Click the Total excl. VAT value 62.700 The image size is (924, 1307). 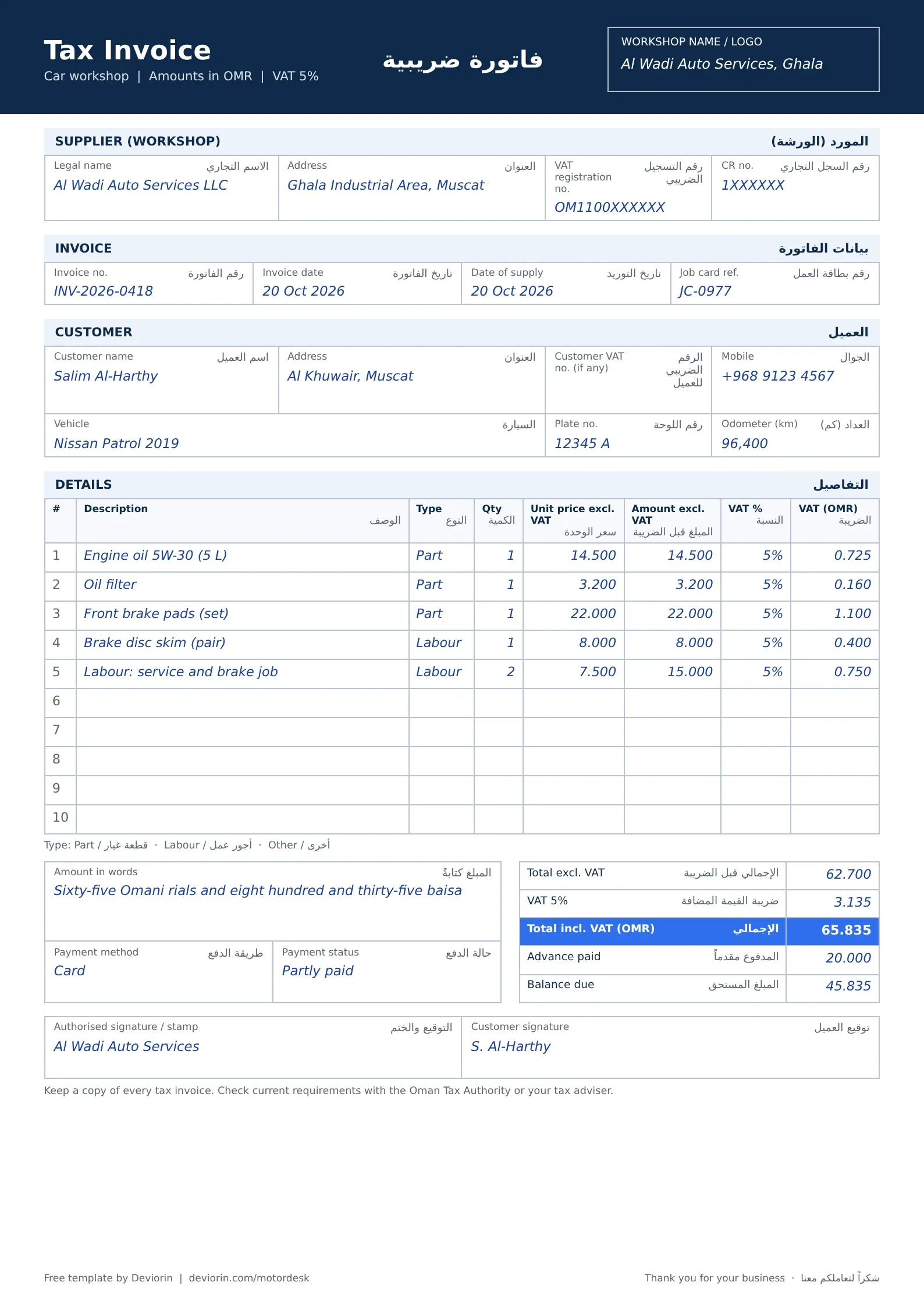point(848,874)
